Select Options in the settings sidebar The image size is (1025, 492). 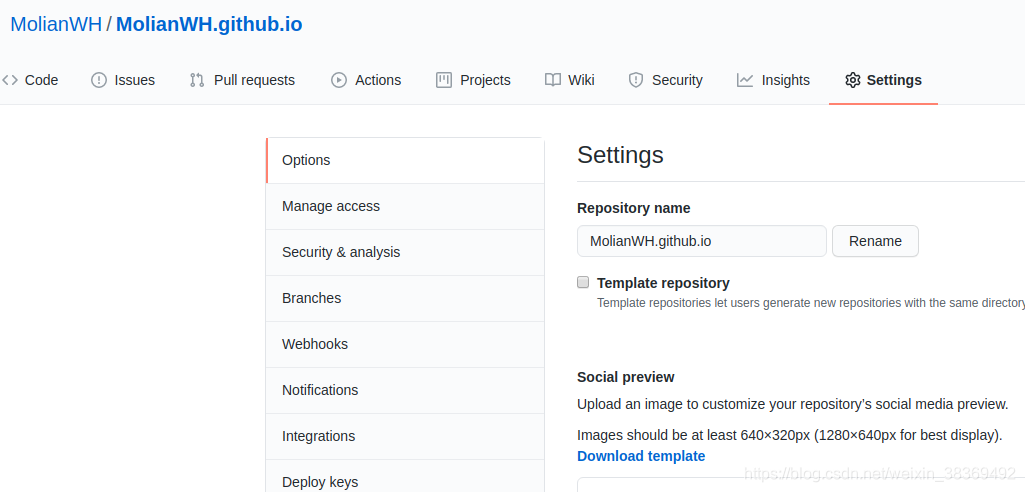click(405, 160)
